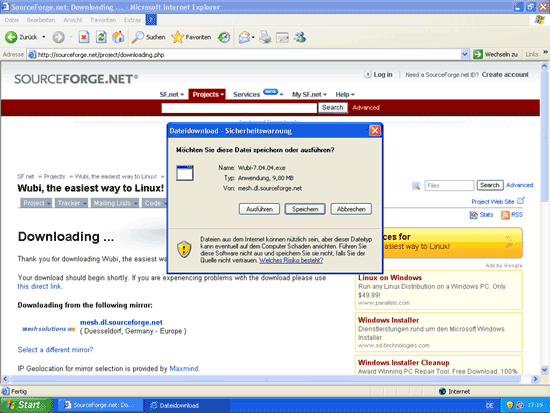Screen dimensions: 550x413
Task: Click the Speichern button in dialog
Action: coord(305,209)
